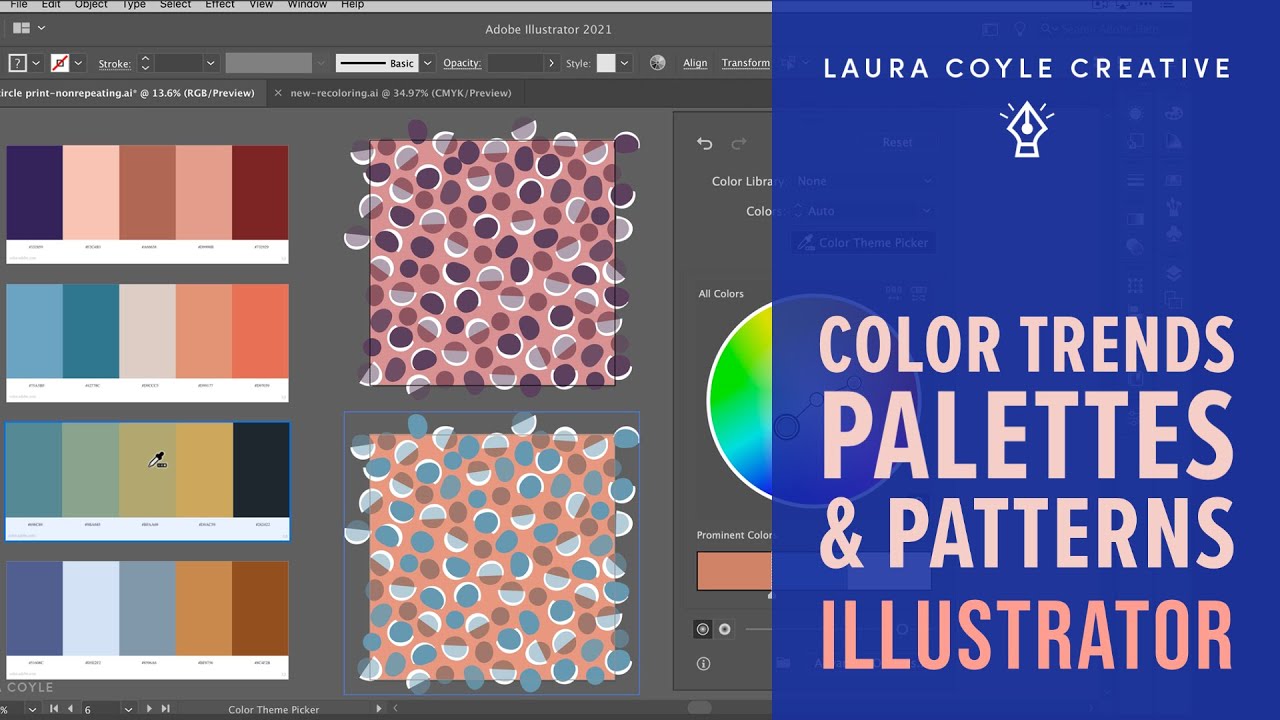The width and height of the screenshot is (1280, 720).
Task: Open the stroke weight dropdown
Action: coord(210,63)
